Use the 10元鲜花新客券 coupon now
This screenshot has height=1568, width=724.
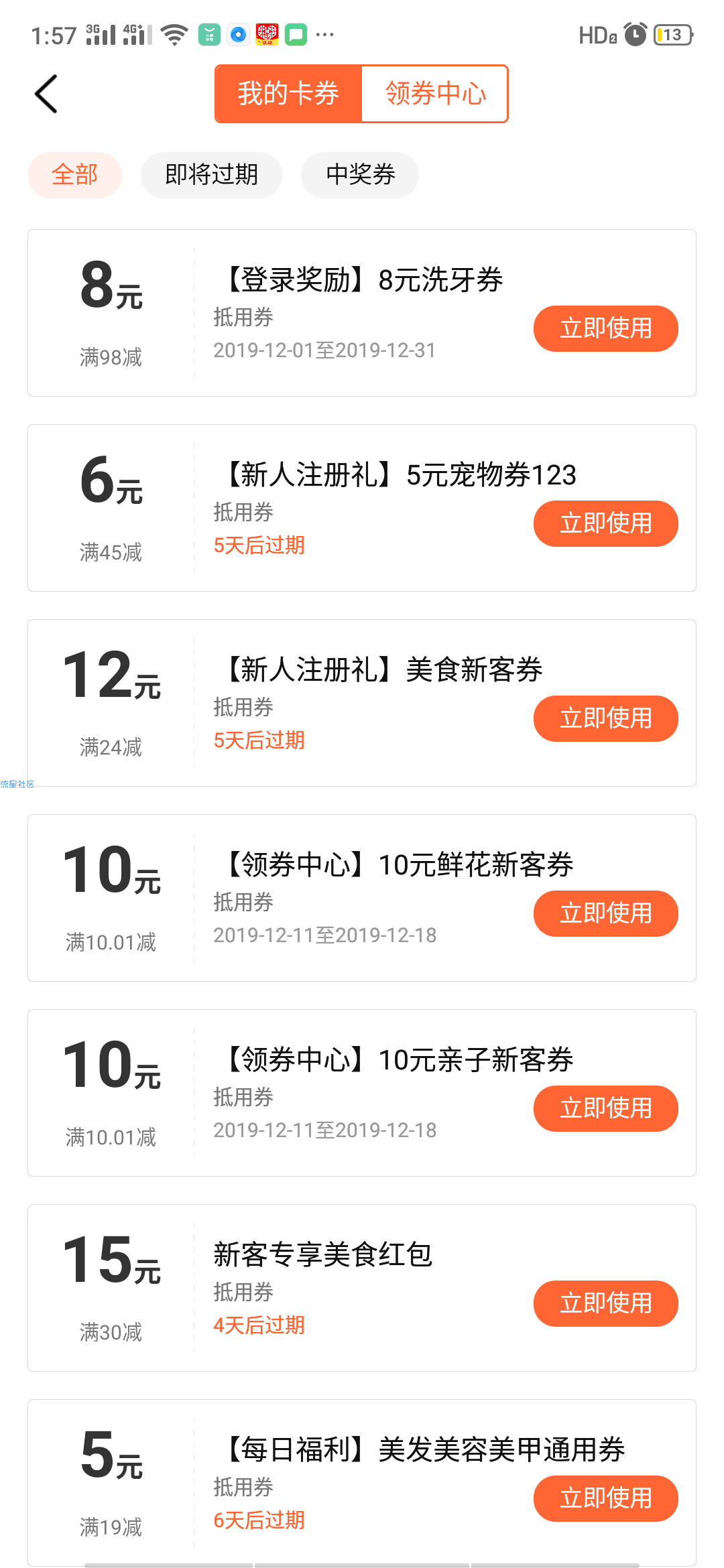click(606, 913)
